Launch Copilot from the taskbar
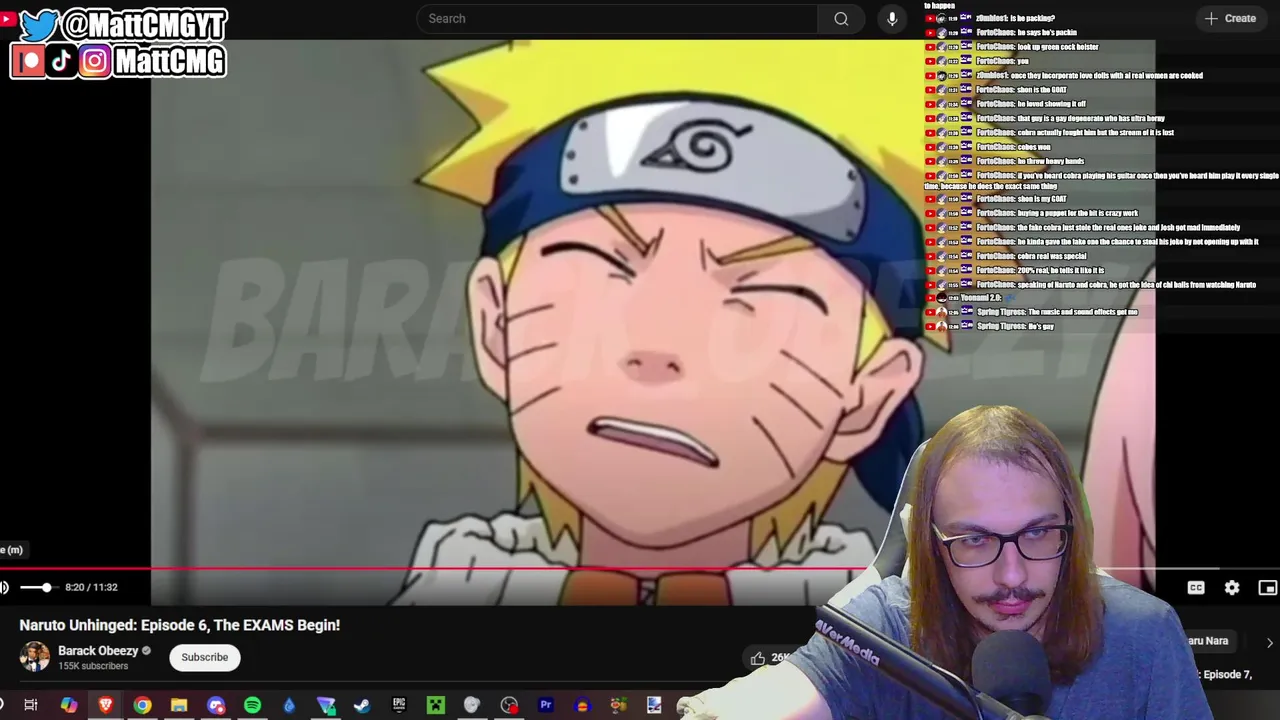The image size is (1280, 720). pyautogui.click(x=68, y=705)
